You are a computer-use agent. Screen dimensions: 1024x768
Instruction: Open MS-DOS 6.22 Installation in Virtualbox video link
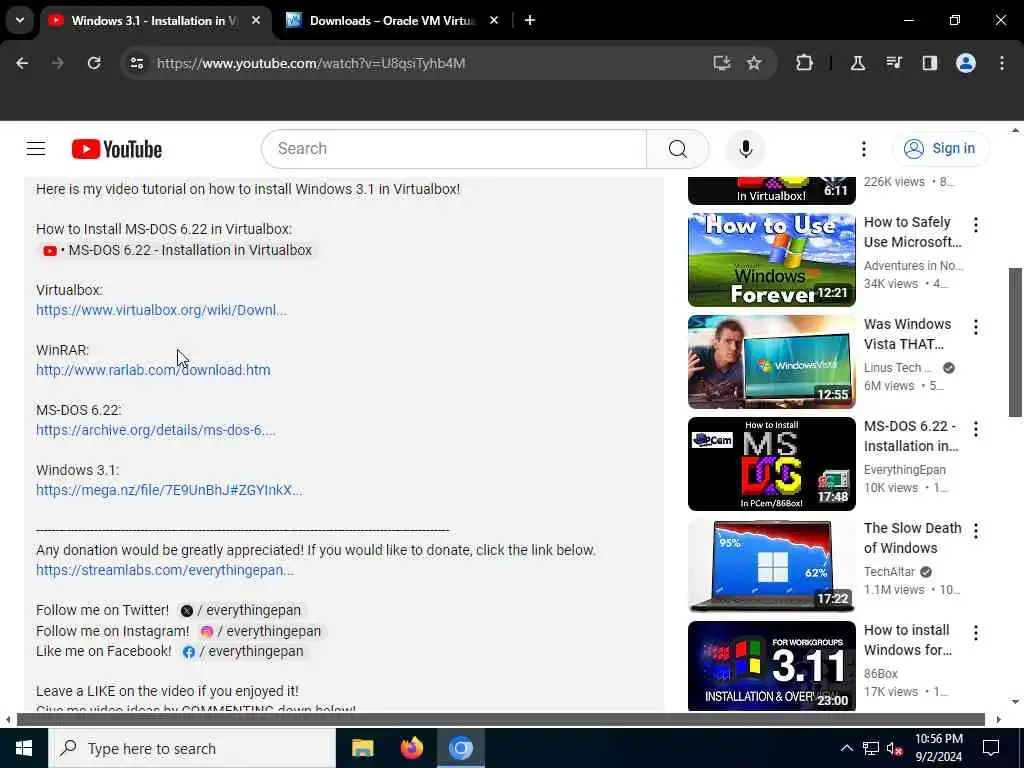tap(178, 250)
